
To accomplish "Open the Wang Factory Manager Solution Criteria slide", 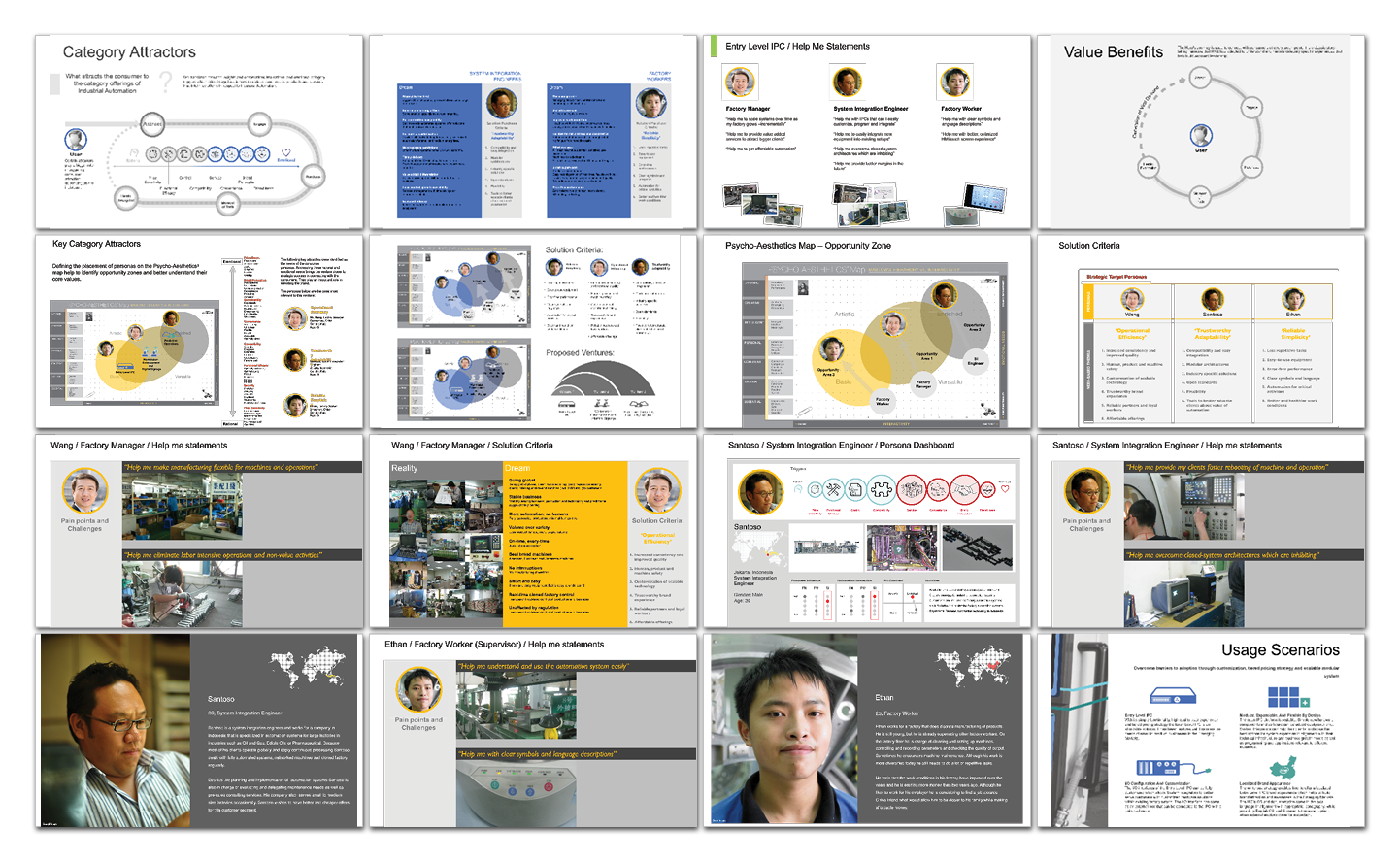I will (x=533, y=531).
